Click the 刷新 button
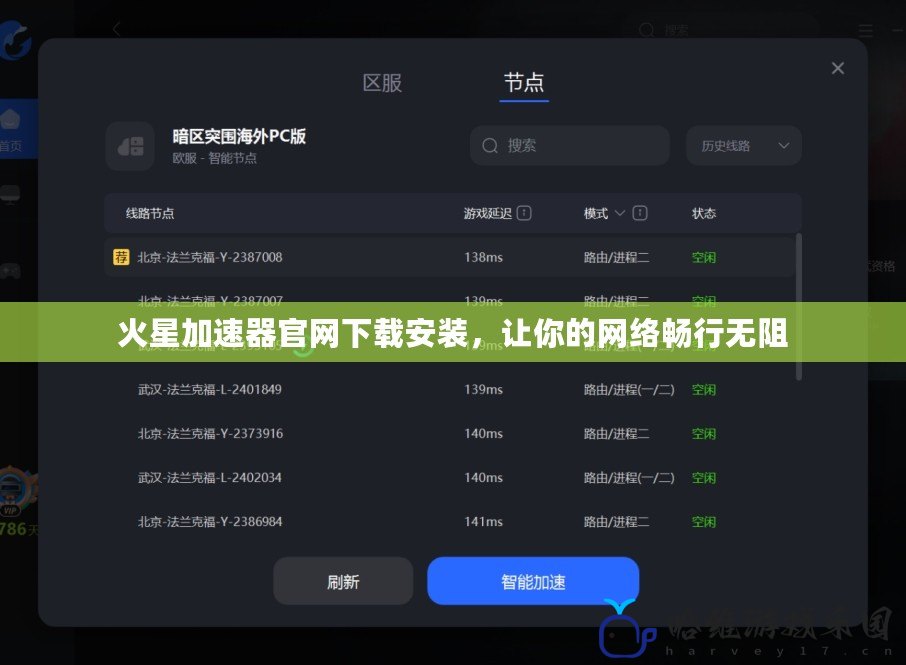906x665 pixels. [343, 581]
